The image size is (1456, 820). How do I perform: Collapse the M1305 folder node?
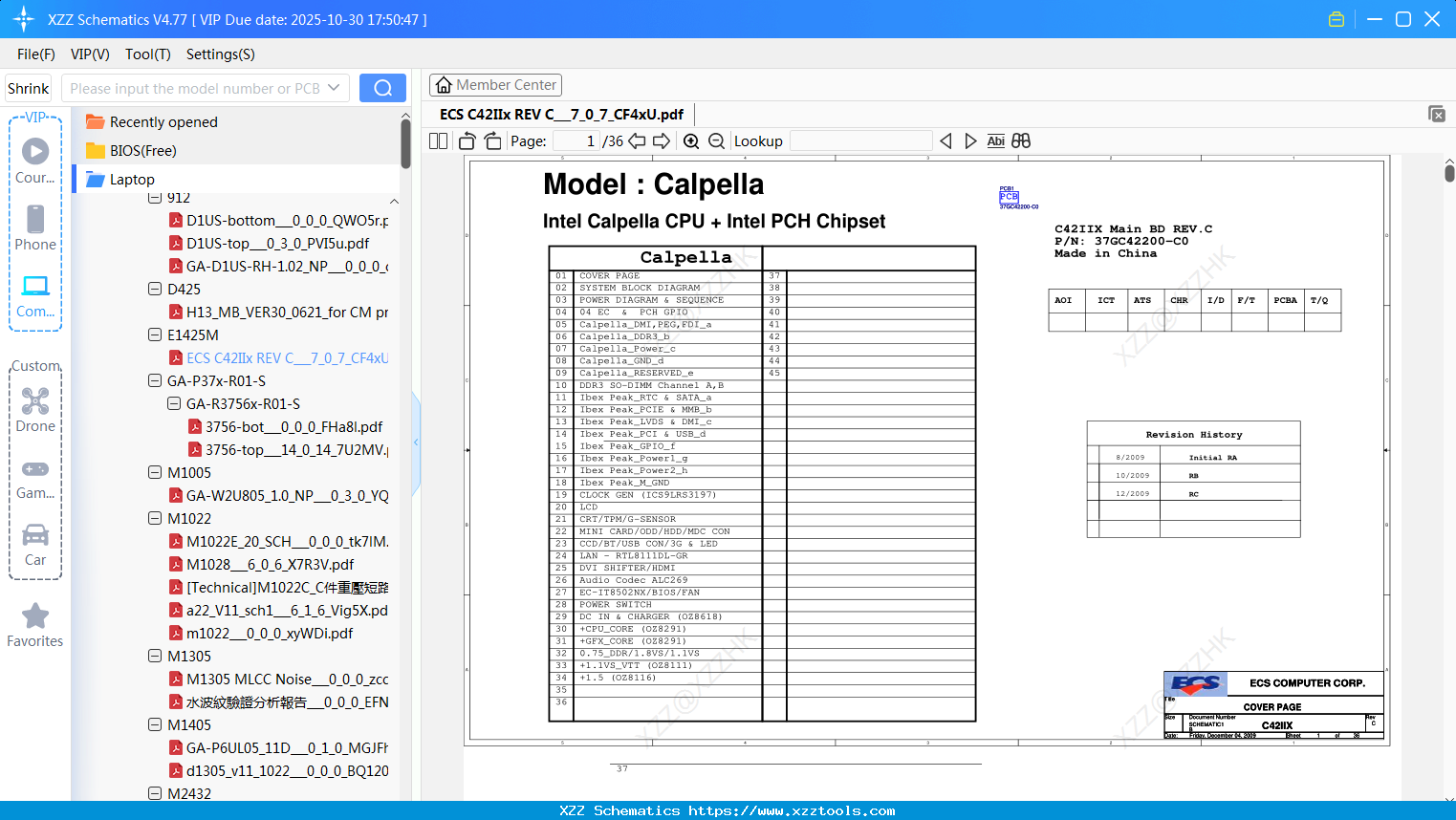tap(155, 656)
